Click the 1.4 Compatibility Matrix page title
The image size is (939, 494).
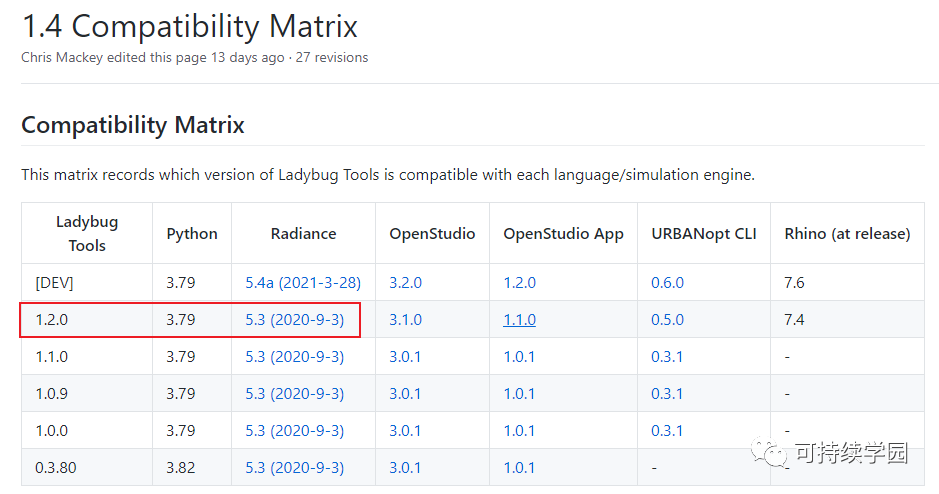click(190, 26)
